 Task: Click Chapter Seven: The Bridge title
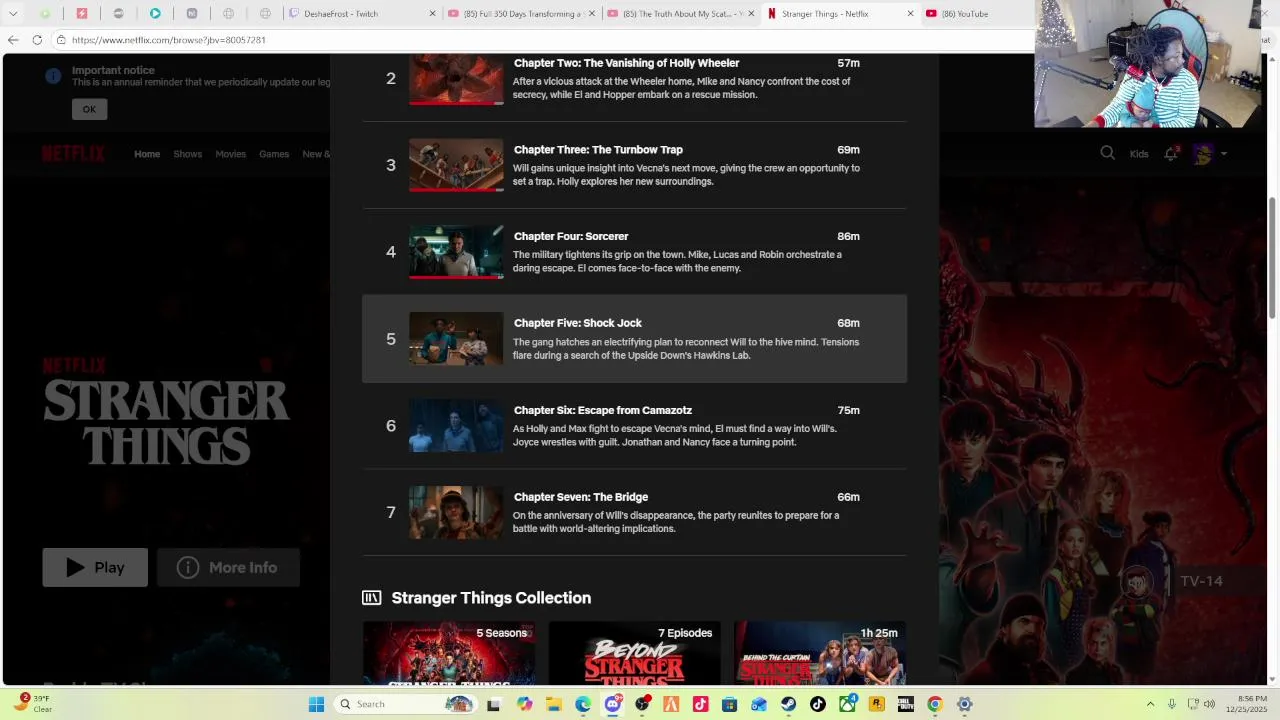click(x=581, y=497)
